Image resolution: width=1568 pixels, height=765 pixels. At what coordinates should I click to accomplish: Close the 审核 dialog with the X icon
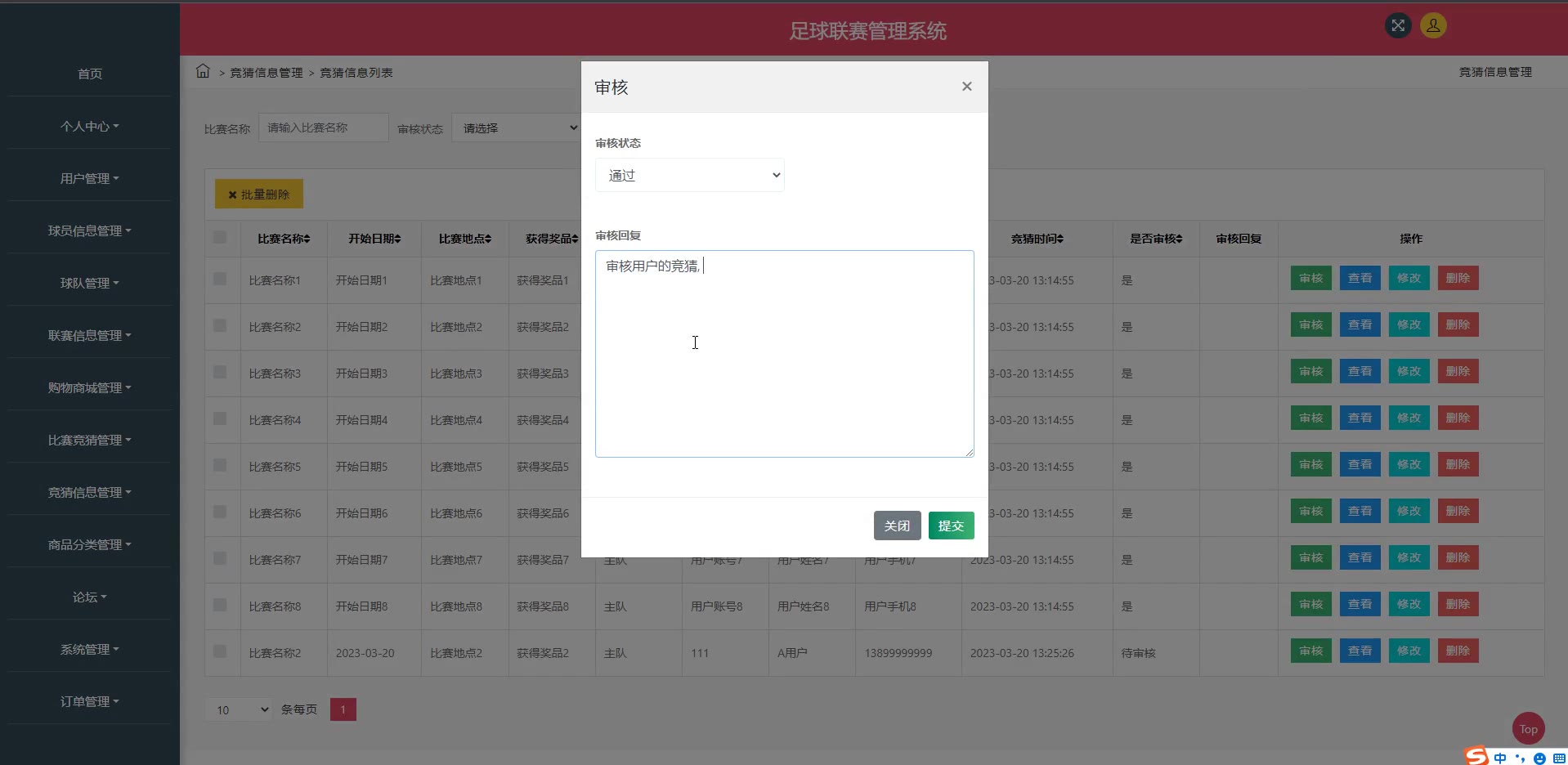[966, 87]
